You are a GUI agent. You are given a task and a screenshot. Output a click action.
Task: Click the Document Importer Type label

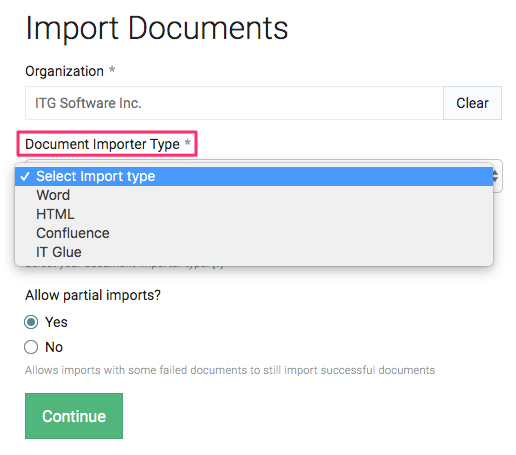tap(102, 144)
